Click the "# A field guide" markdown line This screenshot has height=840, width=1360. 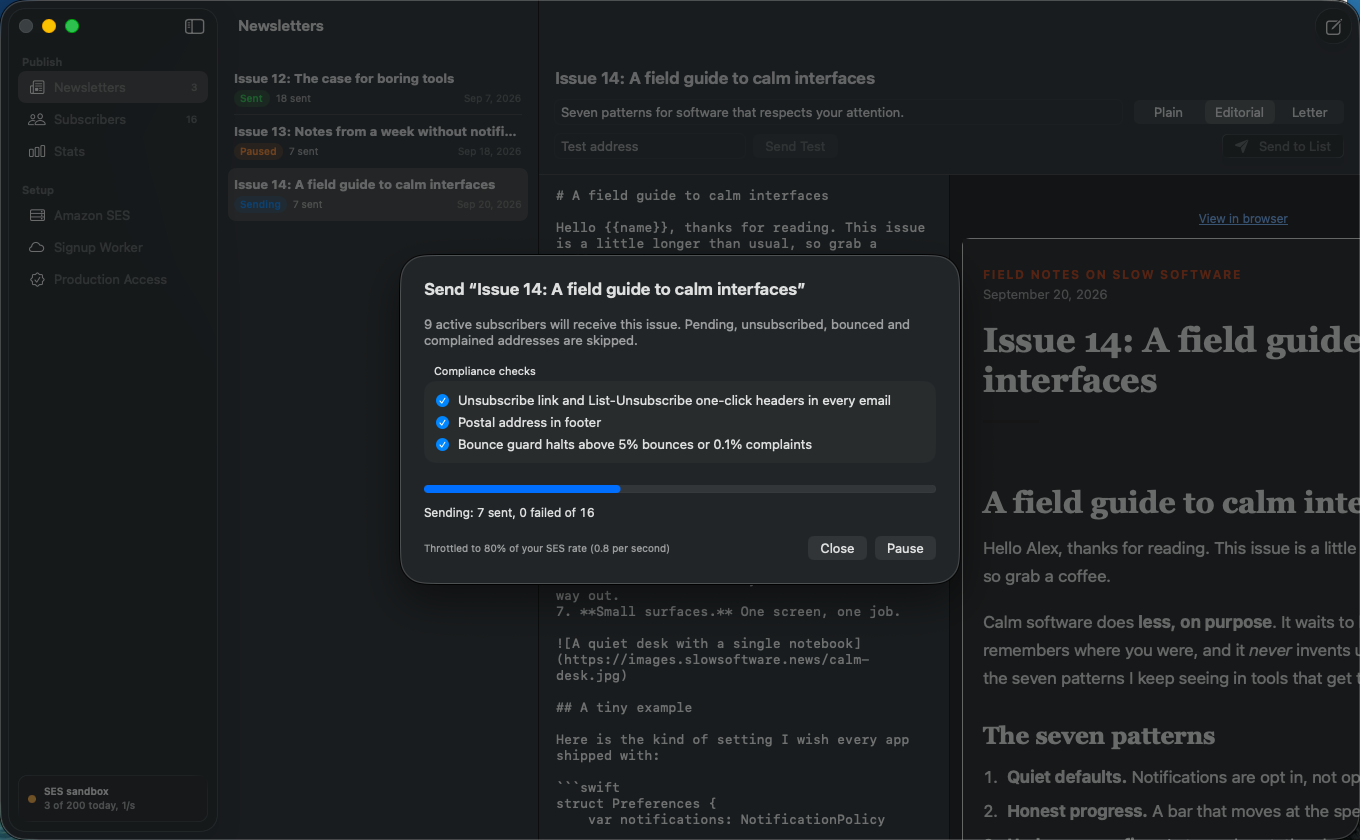[x=692, y=195]
